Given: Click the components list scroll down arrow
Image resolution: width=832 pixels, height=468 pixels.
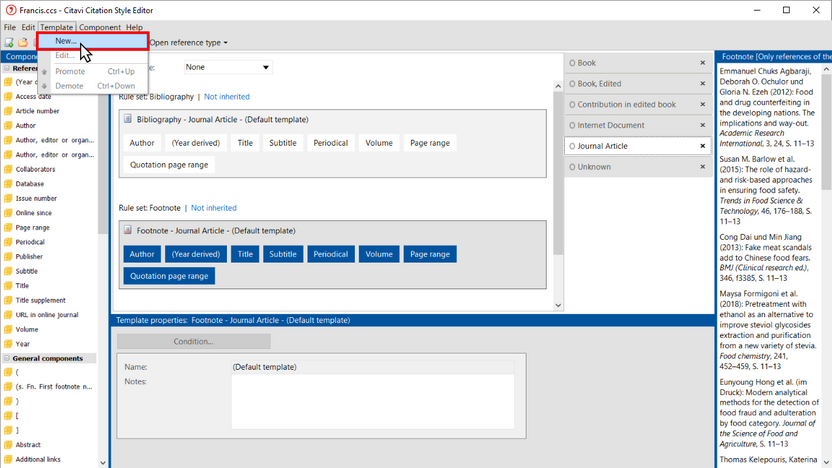Looking at the screenshot, I should click(103, 463).
